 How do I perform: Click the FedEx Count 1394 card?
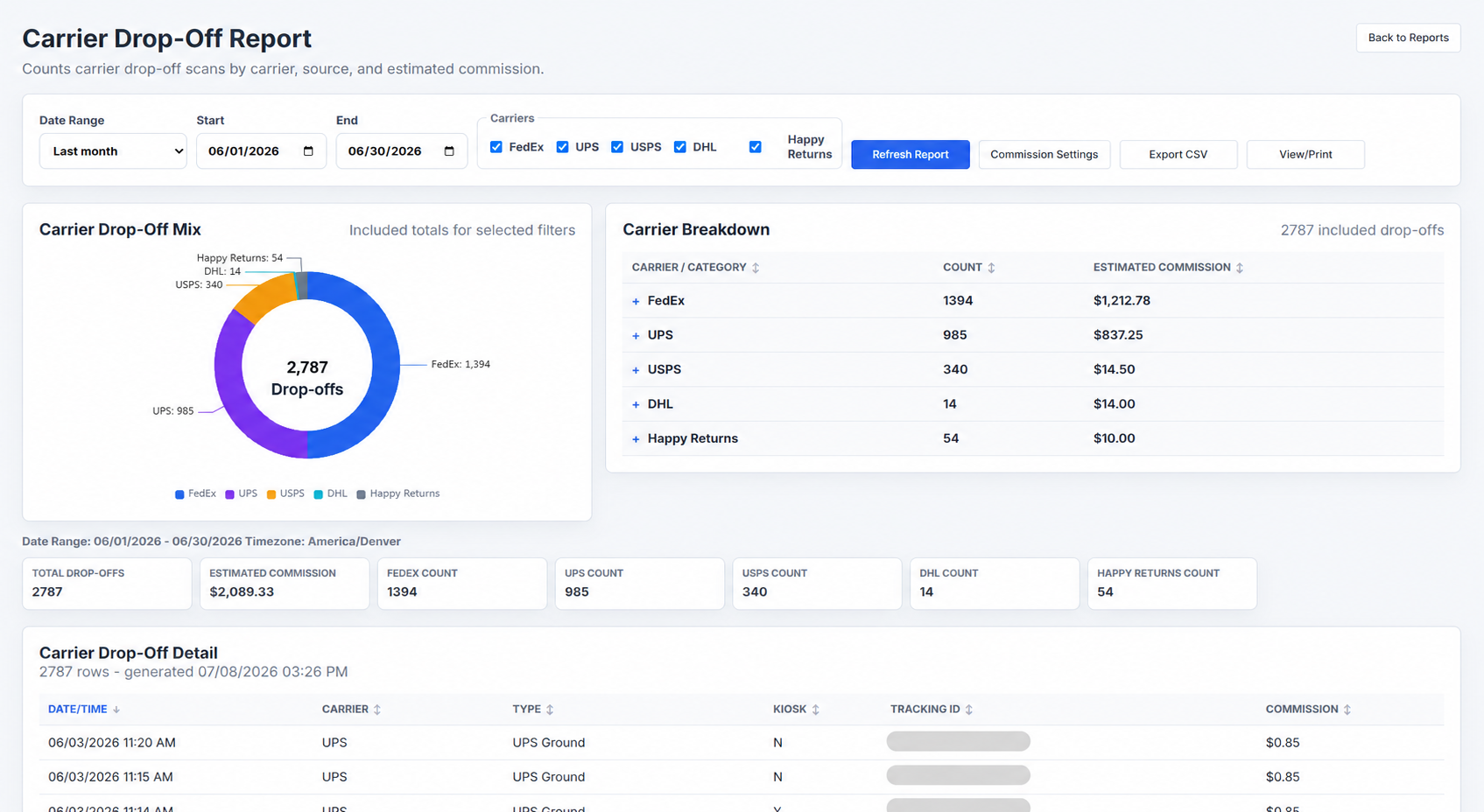[462, 584]
